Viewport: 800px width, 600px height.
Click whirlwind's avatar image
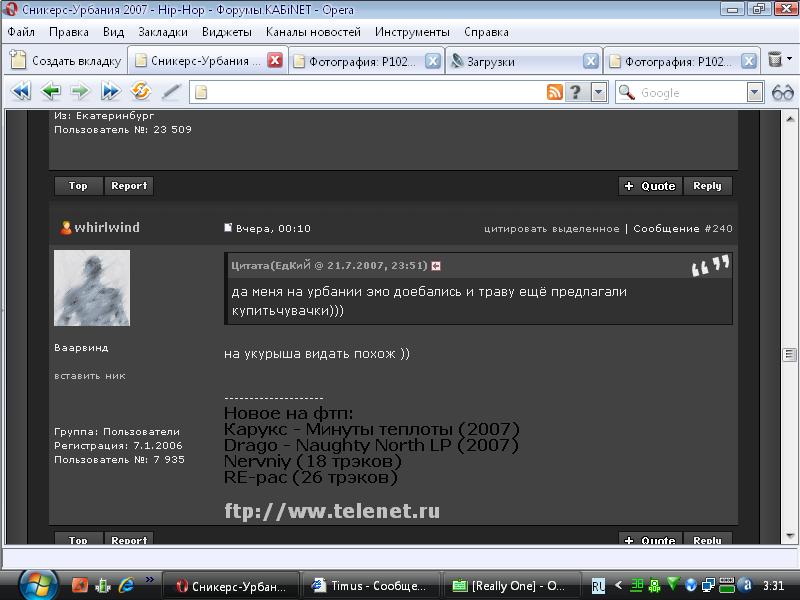[91, 288]
